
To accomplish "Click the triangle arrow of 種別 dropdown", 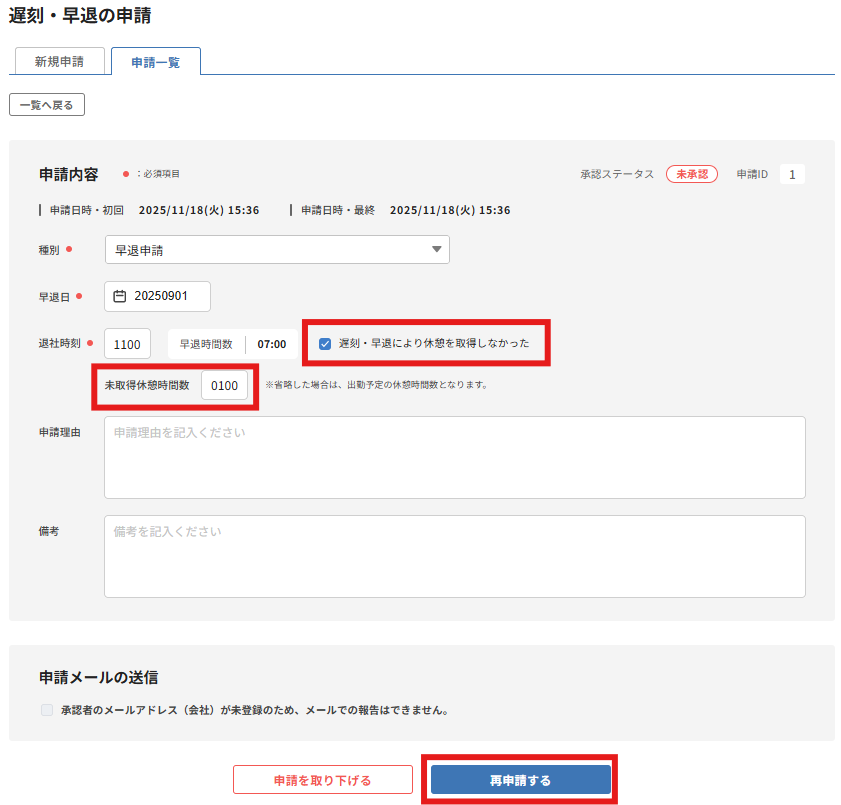I will 436,250.
